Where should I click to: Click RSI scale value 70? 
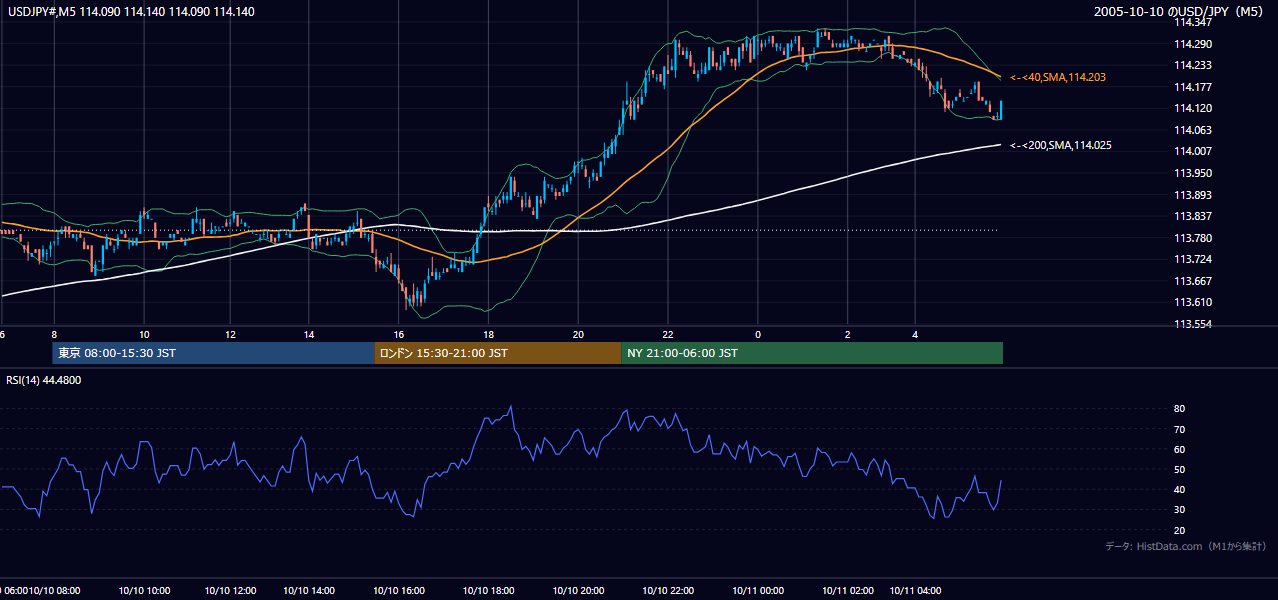(1179, 429)
